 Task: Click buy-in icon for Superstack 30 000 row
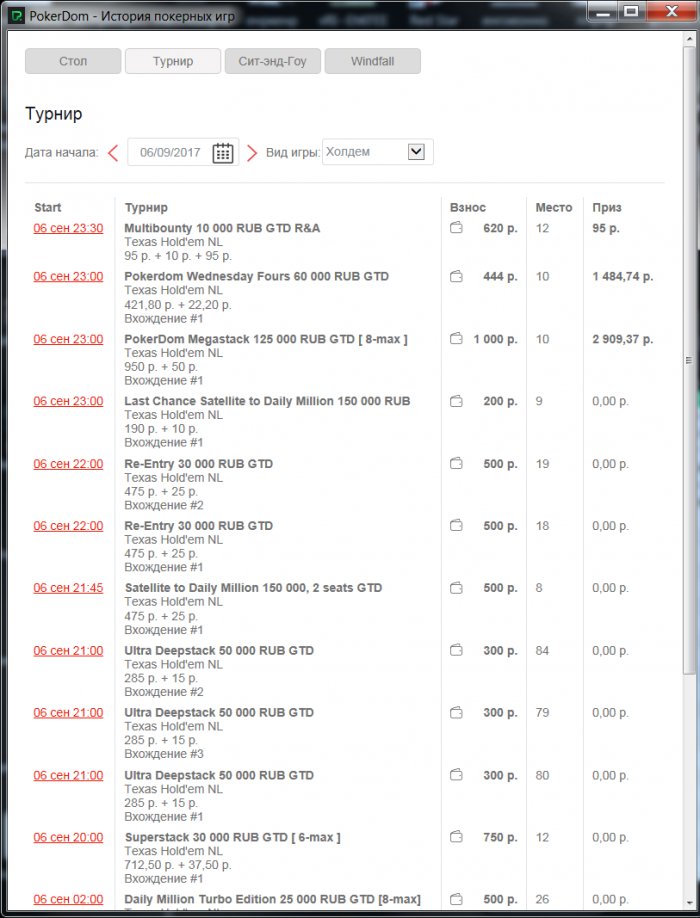point(456,837)
